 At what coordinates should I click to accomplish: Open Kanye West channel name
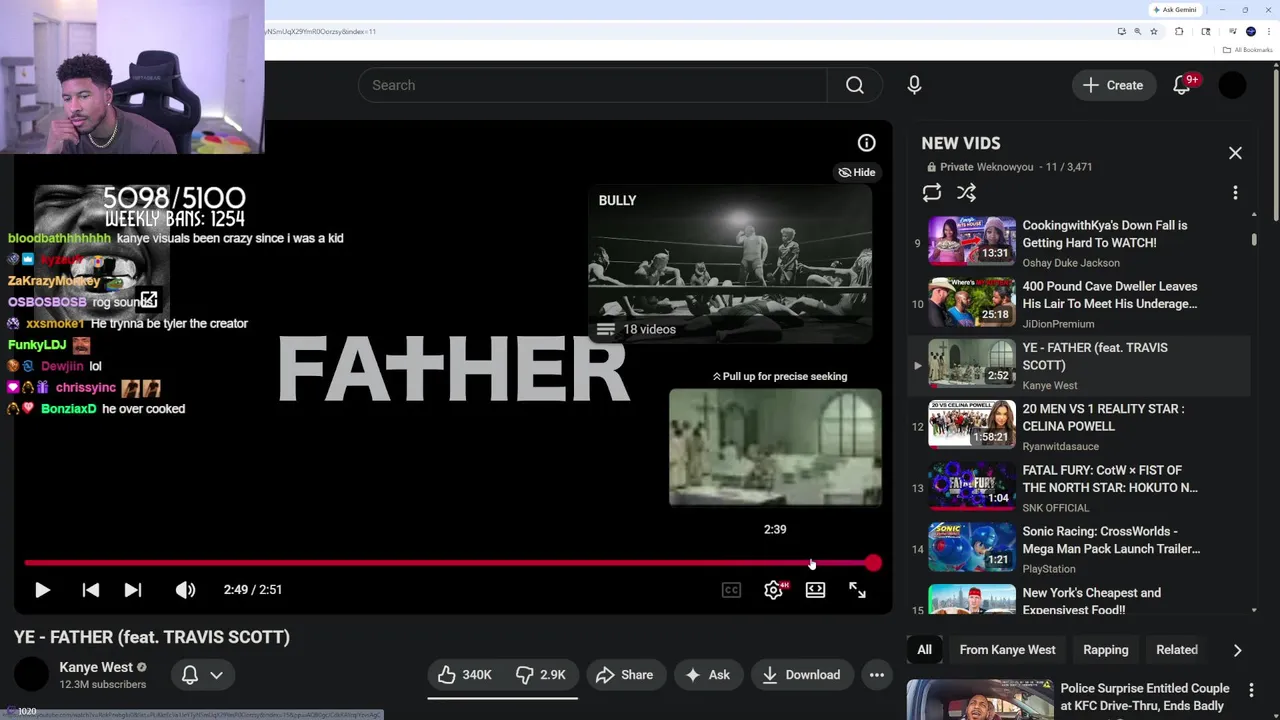coord(96,667)
